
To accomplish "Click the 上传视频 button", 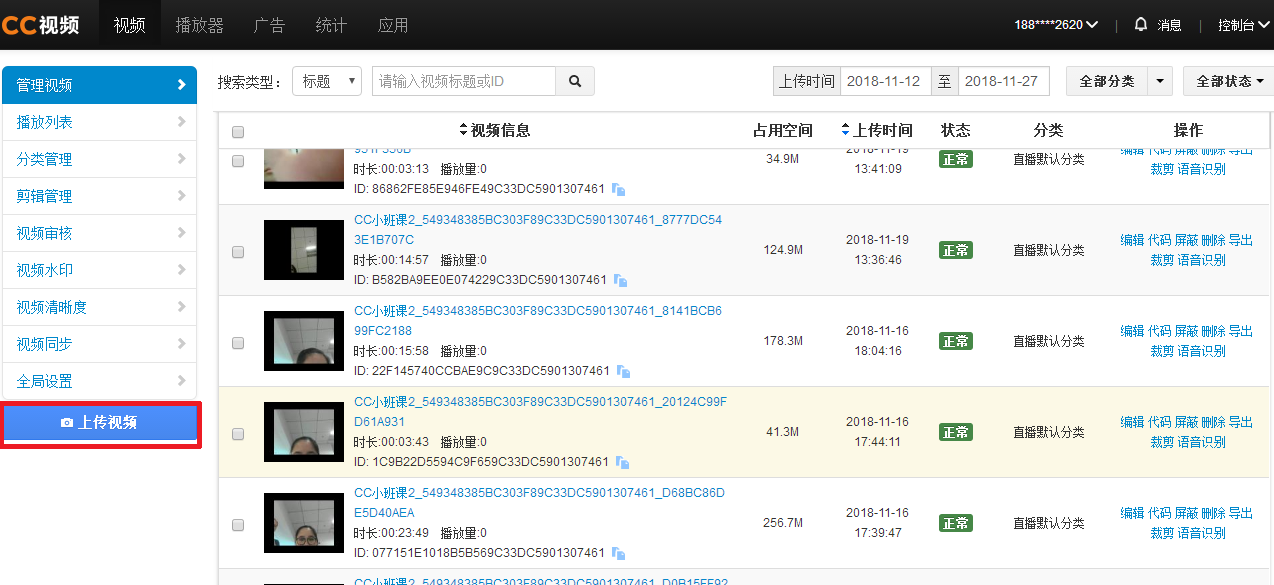I will tap(100, 423).
